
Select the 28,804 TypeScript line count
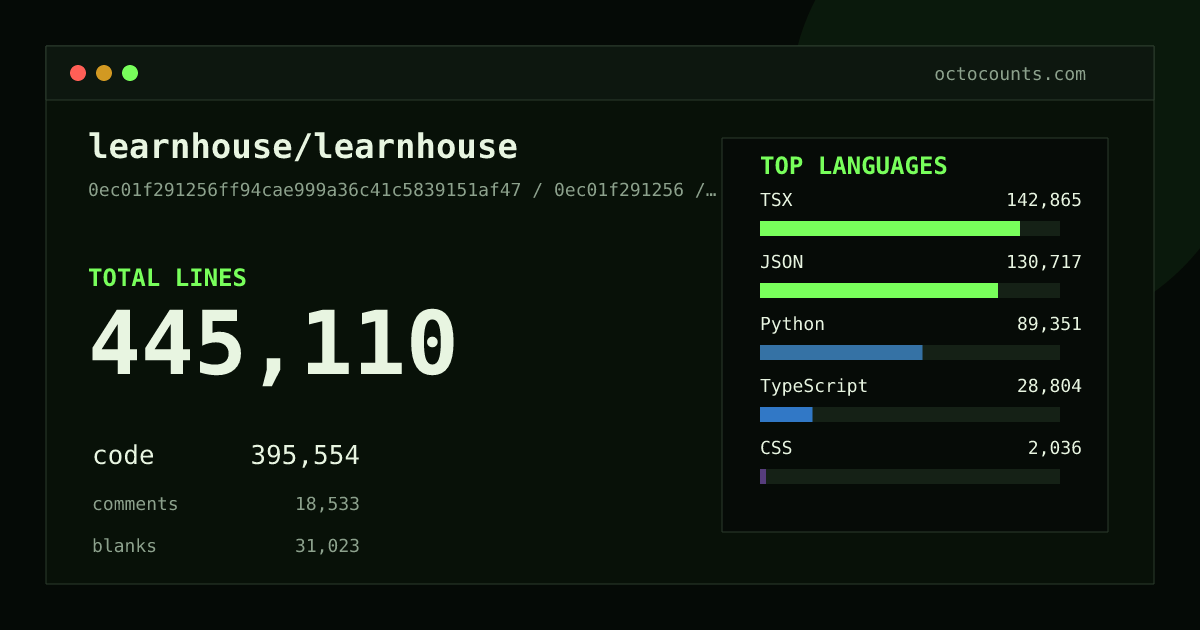click(x=1049, y=386)
